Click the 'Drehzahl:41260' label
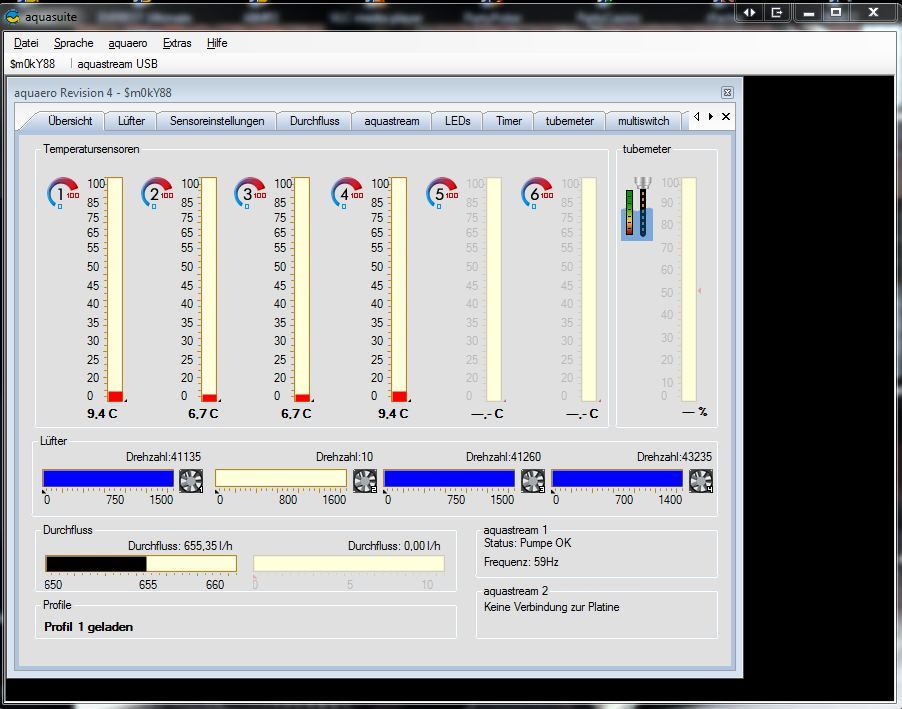This screenshot has width=902, height=709. point(503,457)
